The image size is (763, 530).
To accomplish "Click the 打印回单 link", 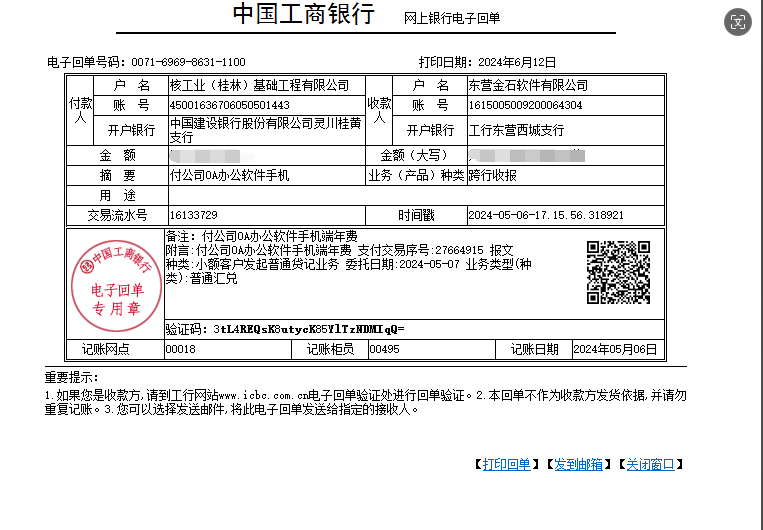I will click(x=507, y=464).
